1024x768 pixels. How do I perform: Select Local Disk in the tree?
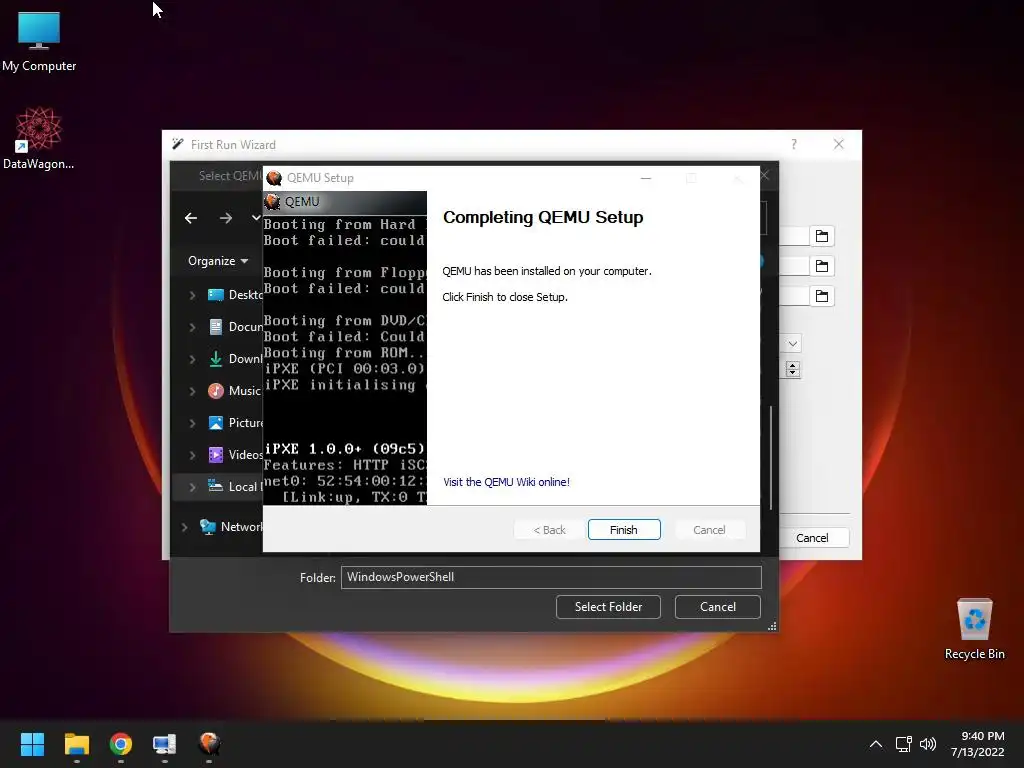(235, 487)
